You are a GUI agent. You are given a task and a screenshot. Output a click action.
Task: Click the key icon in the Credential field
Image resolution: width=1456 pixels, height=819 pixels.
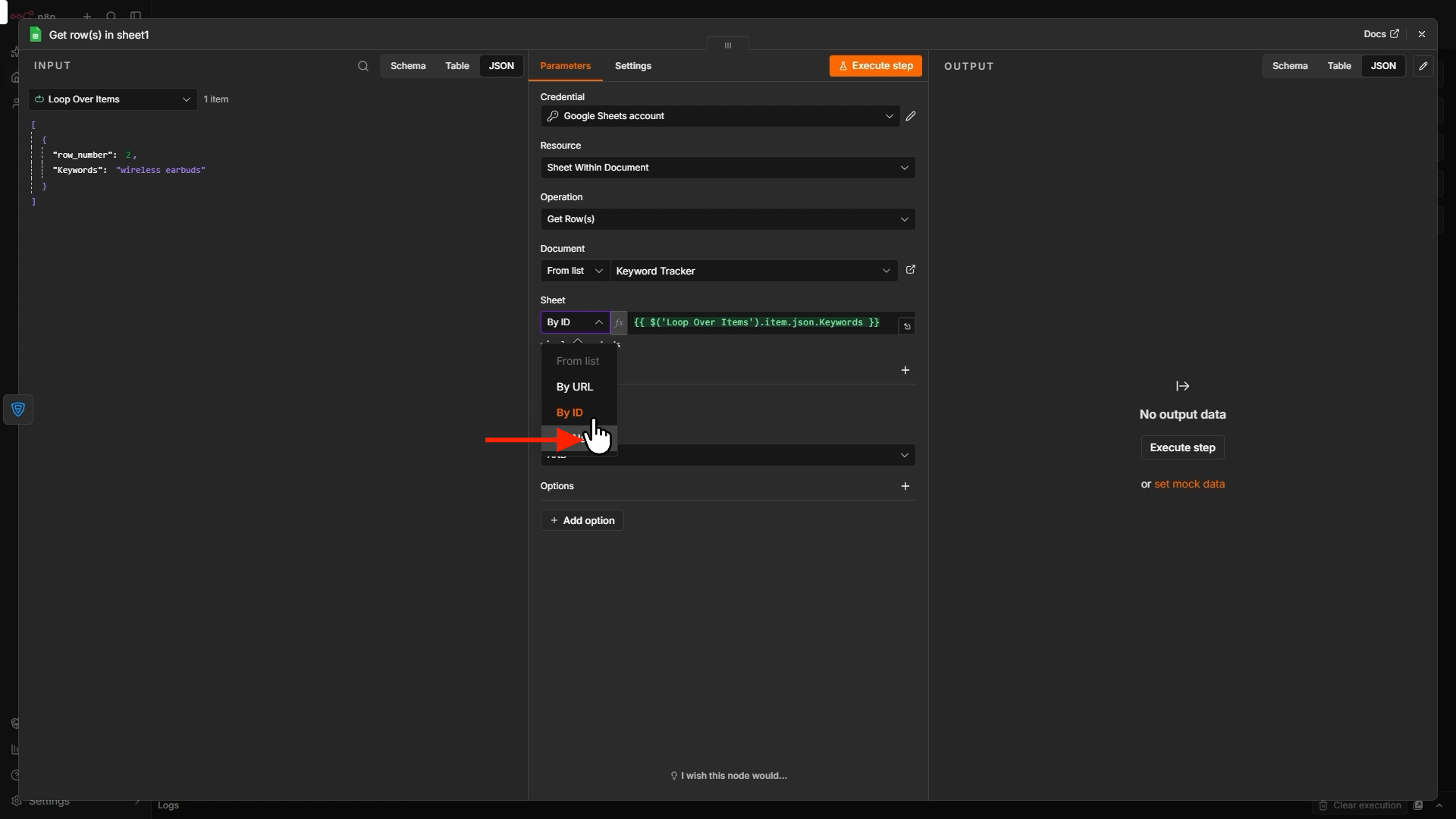(x=553, y=116)
